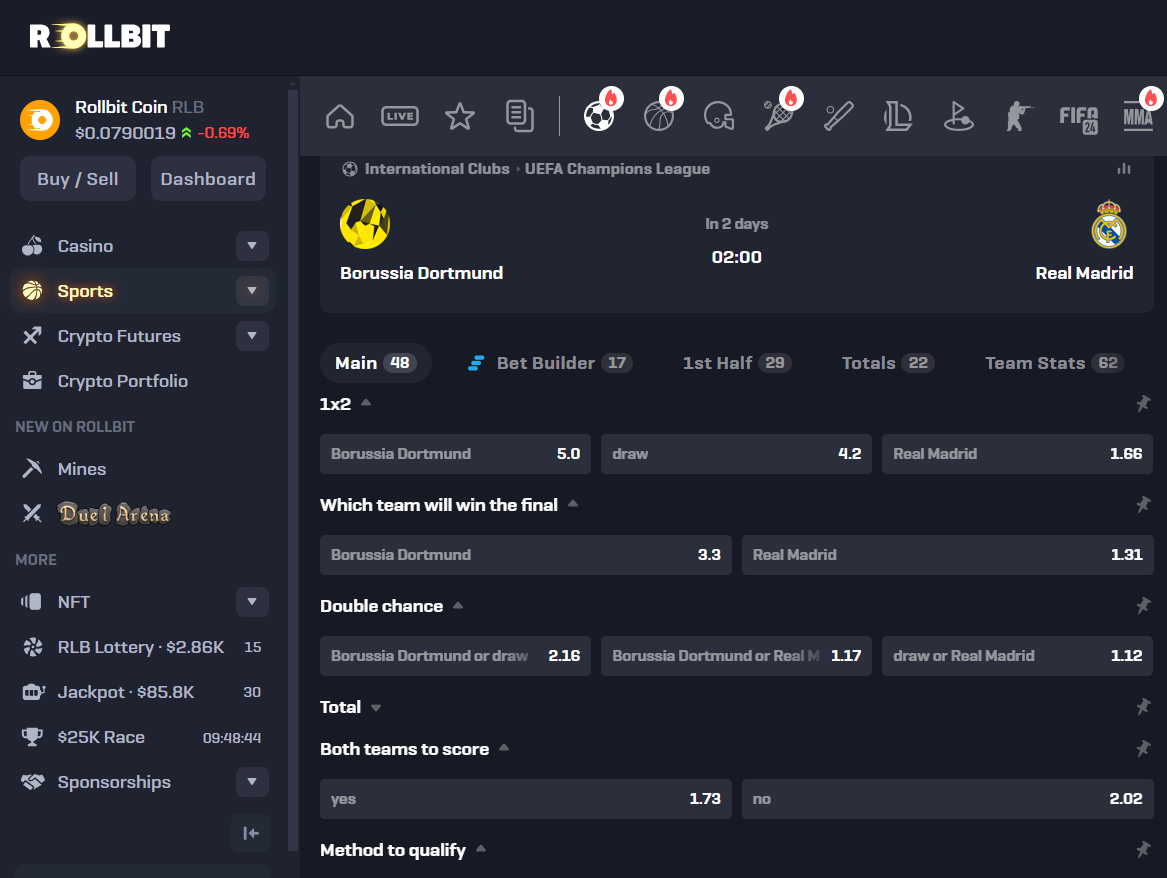Collapse the Method to qualify section
This screenshot has height=878, width=1167.
coord(481,849)
